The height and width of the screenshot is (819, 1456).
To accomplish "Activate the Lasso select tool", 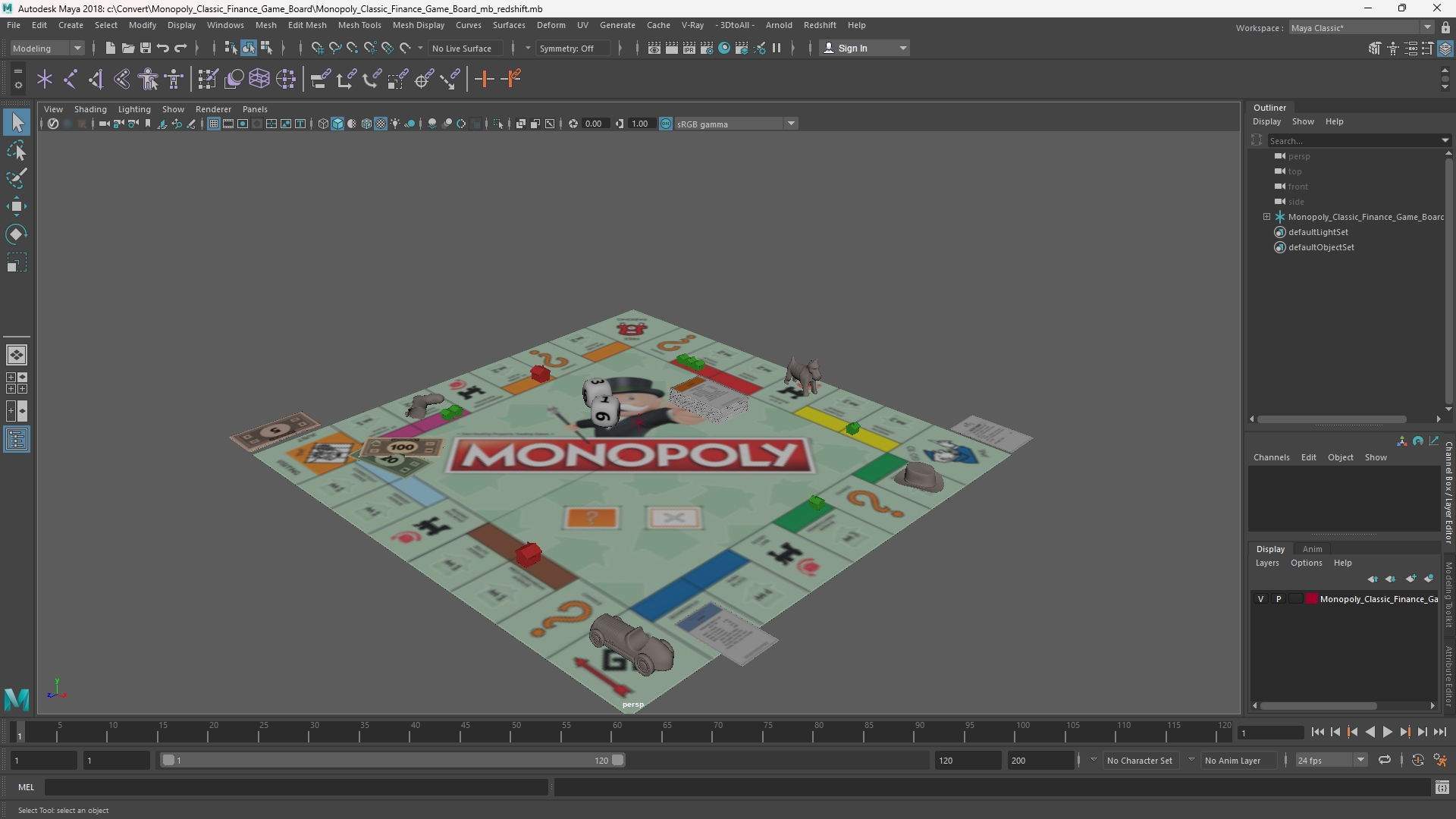I will click(17, 151).
